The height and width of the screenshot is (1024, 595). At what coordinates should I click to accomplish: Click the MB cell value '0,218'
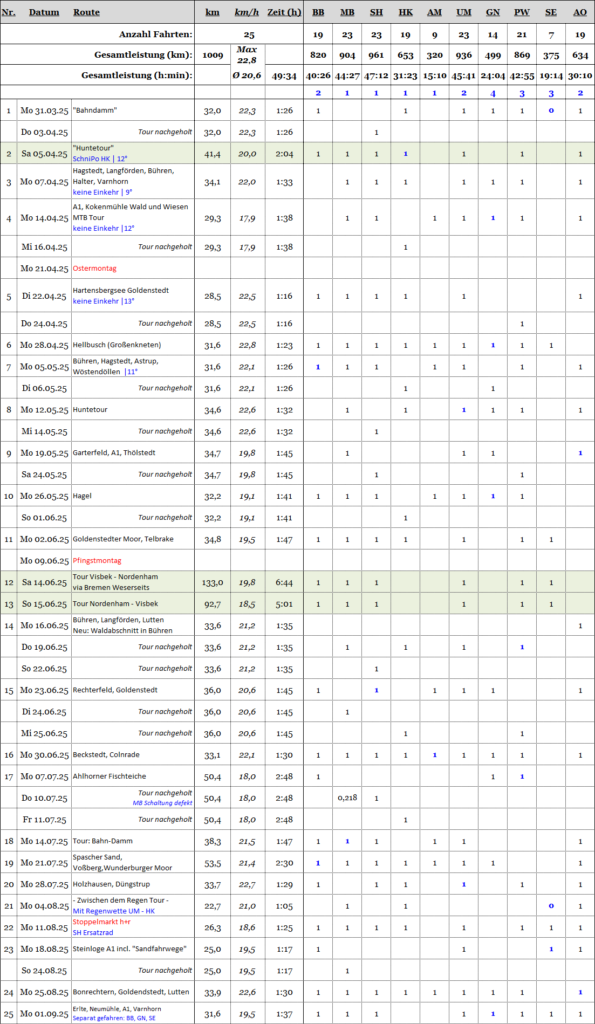click(x=347, y=797)
